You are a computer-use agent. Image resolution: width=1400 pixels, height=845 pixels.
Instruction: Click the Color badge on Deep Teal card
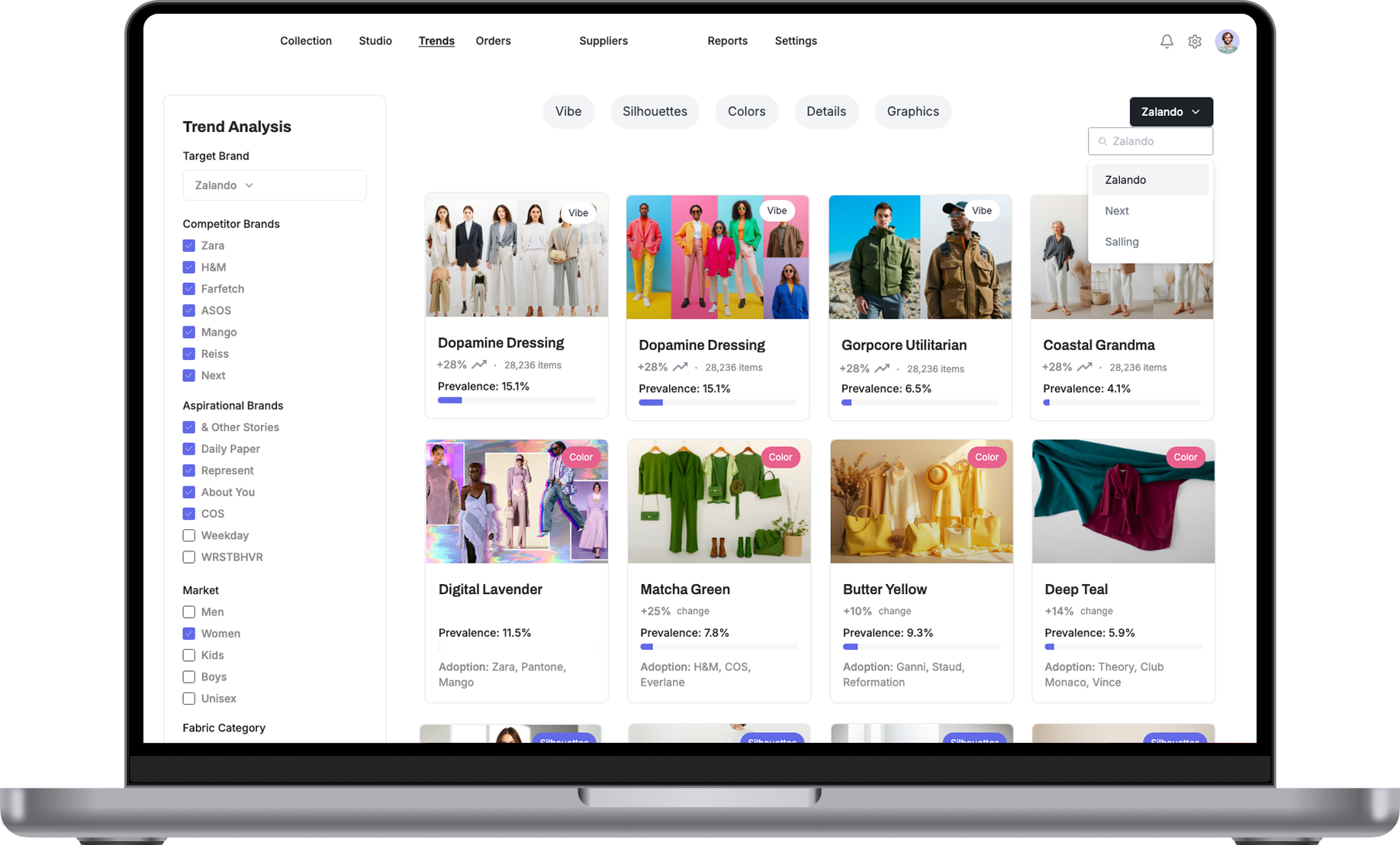pos(1185,457)
